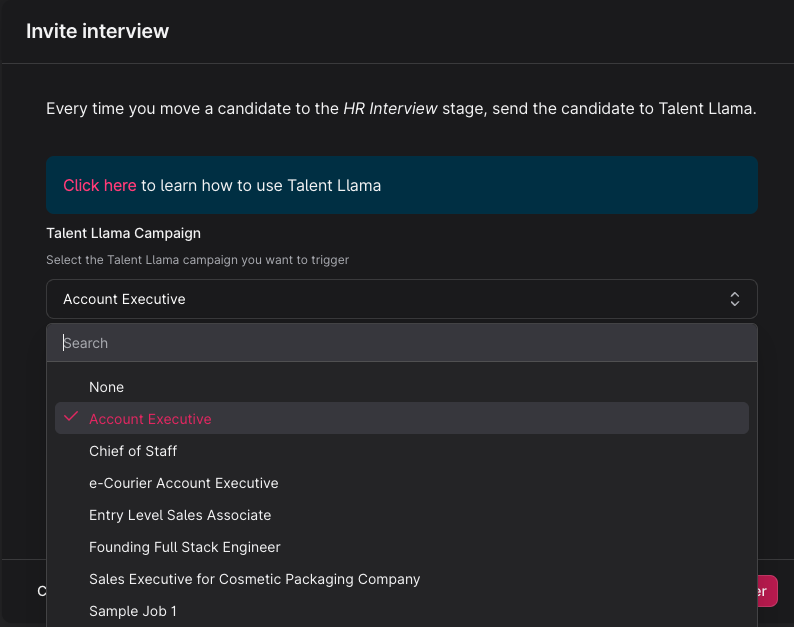The height and width of the screenshot is (627, 794).
Task: Choose Founding Full Stack Engineer
Action: pos(402,547)
